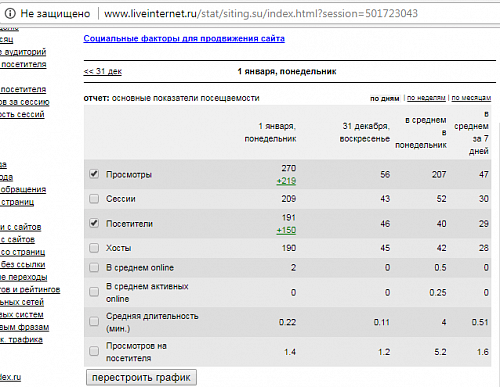Open the +150 visitors difference link
The image size is (500, 387).
pos(286,230)
